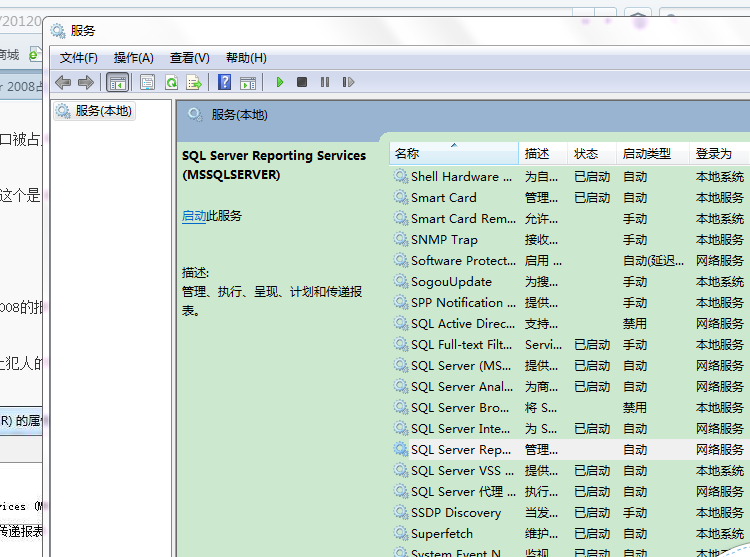Select the SNMP Trap service

coord(444,240)
